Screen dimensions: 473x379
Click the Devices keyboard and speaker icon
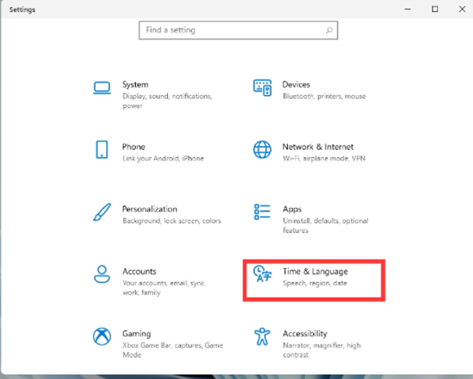[262, 88]
